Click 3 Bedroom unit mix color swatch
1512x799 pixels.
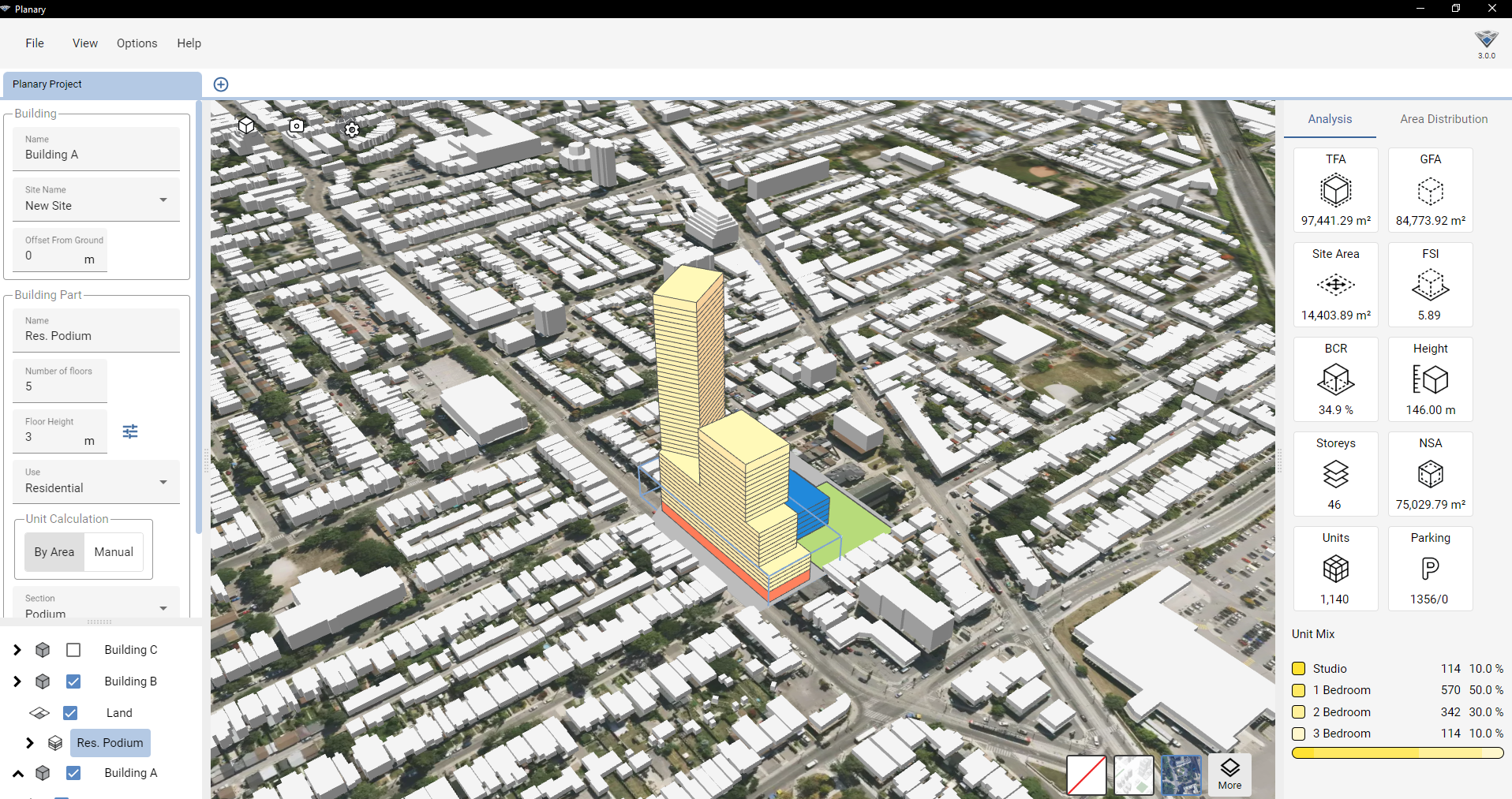point(1299,734)
